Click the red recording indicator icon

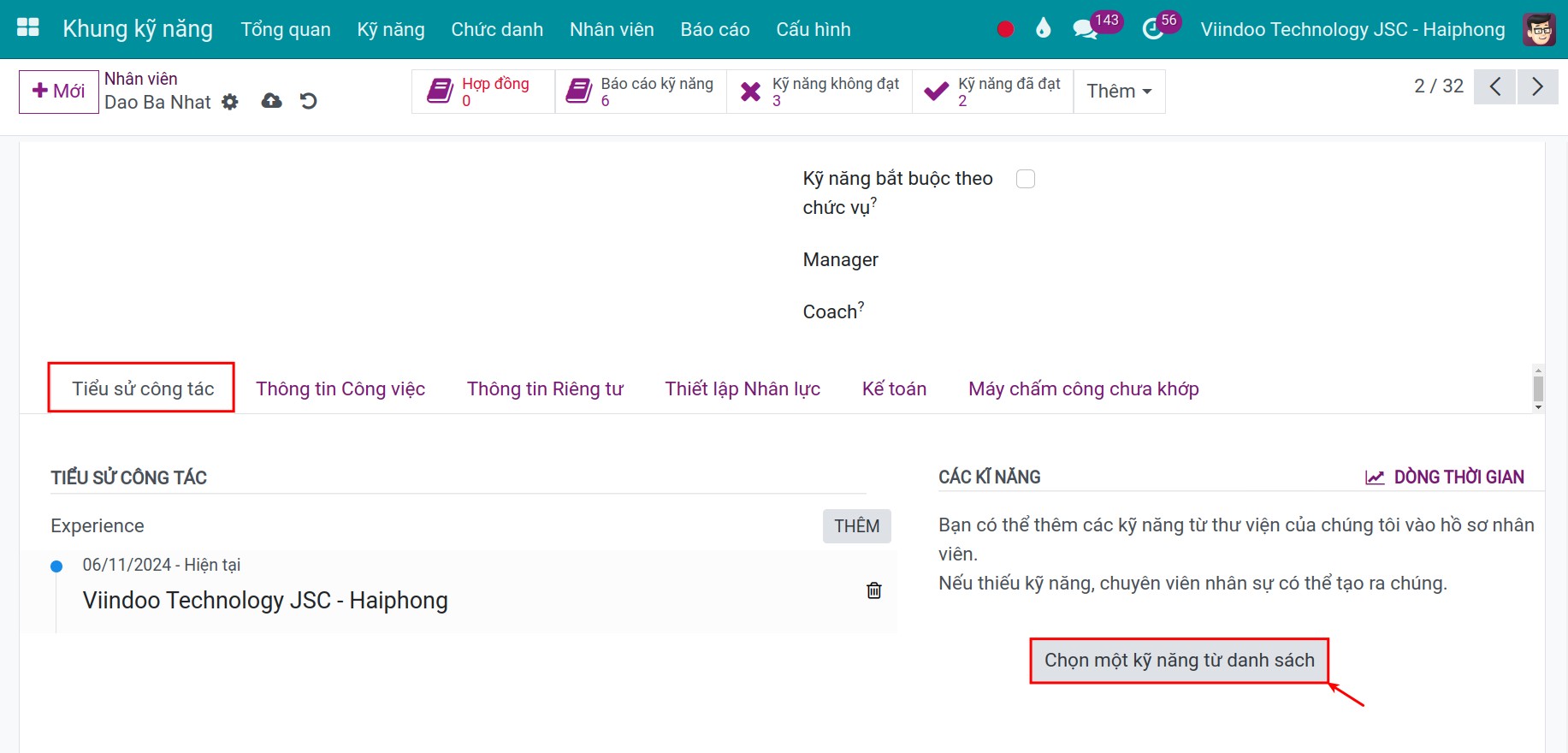(x=1005, y=29)
